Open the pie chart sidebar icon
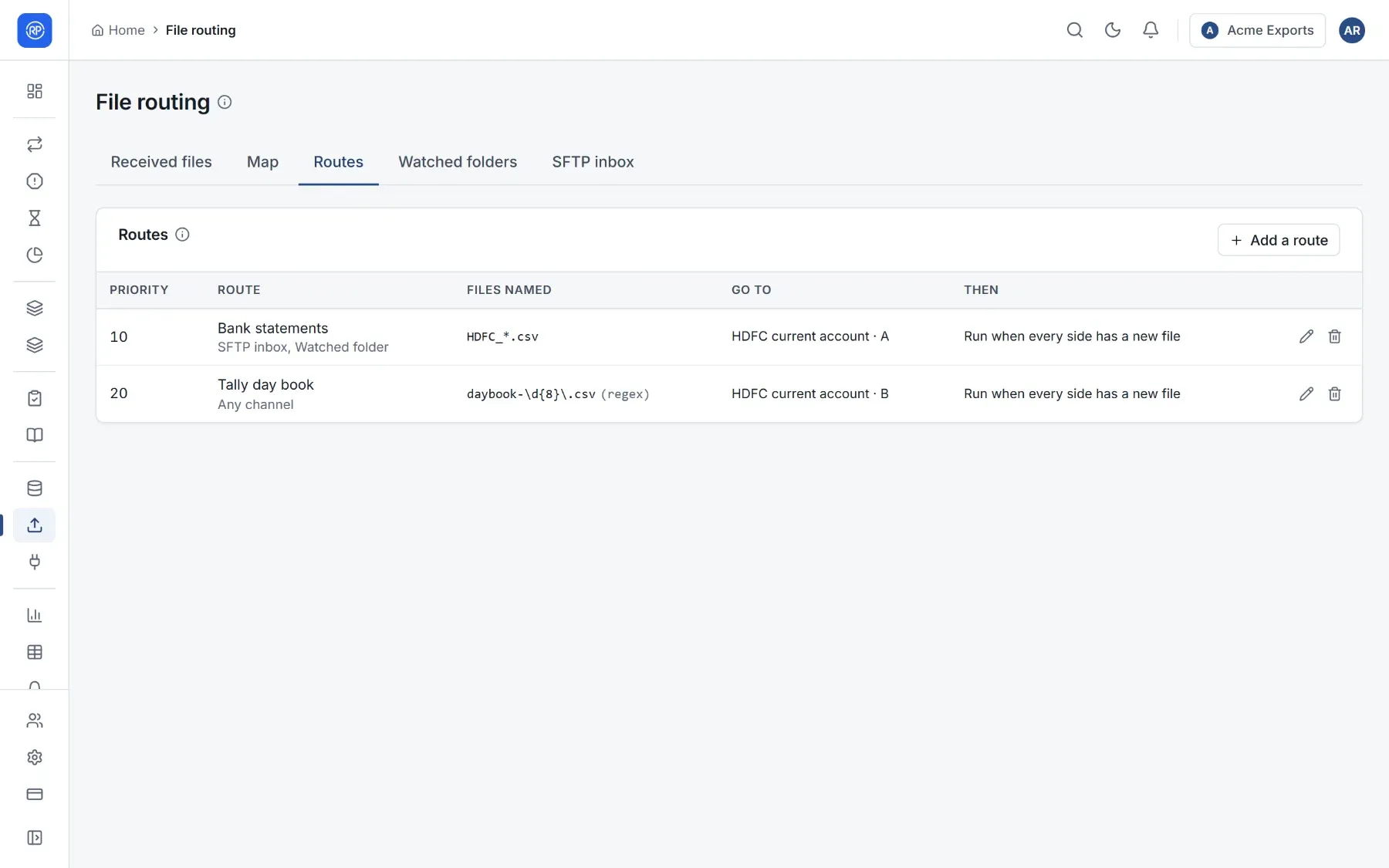 click(35, 255)
